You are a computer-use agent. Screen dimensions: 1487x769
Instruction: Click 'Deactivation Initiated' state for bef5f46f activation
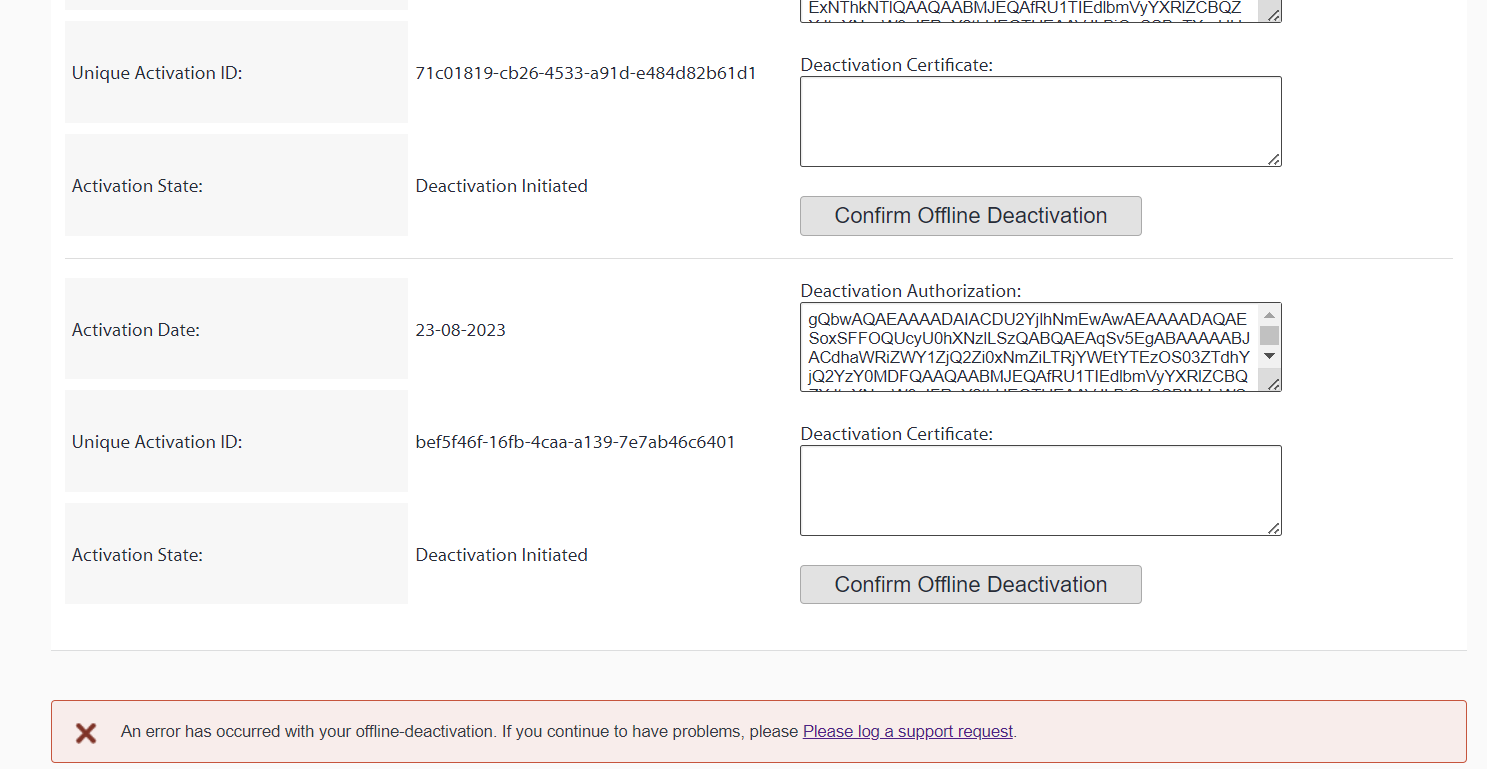(x=501, y=555)
